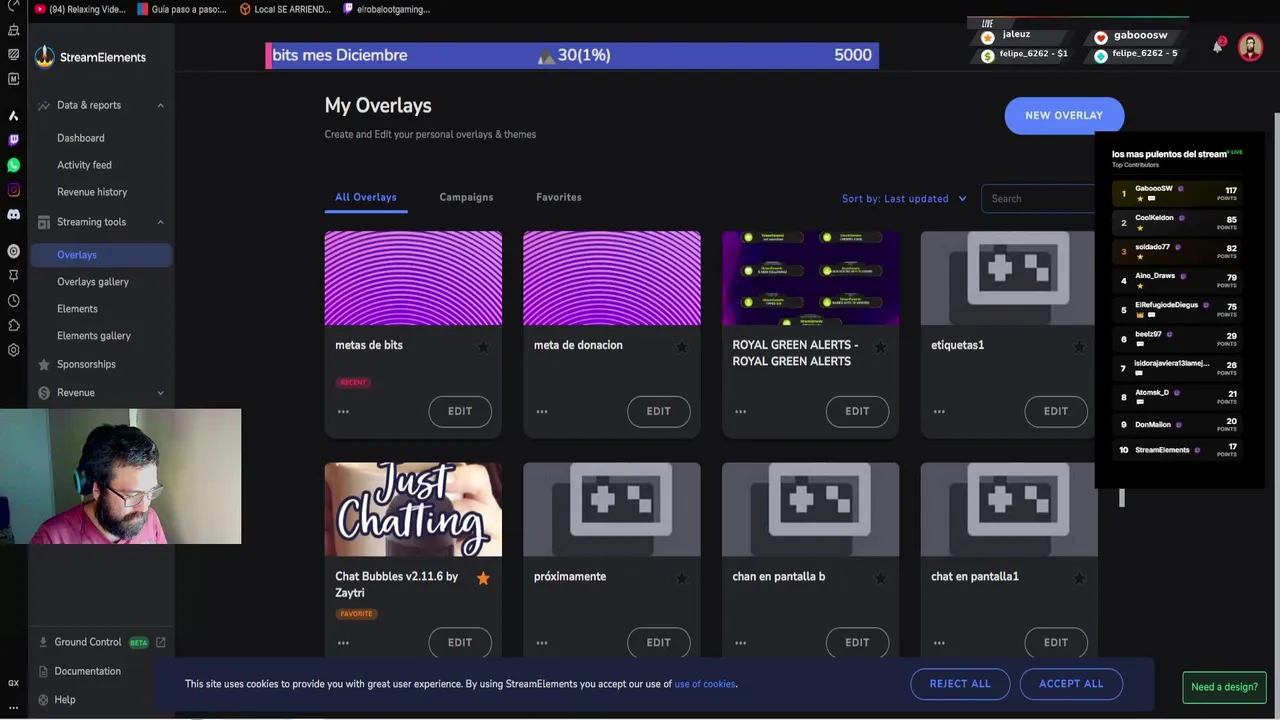Open the three-dot menu for chat en pantalla1
This screenshot has height=720, width=1280.
(x=939, y=643)
